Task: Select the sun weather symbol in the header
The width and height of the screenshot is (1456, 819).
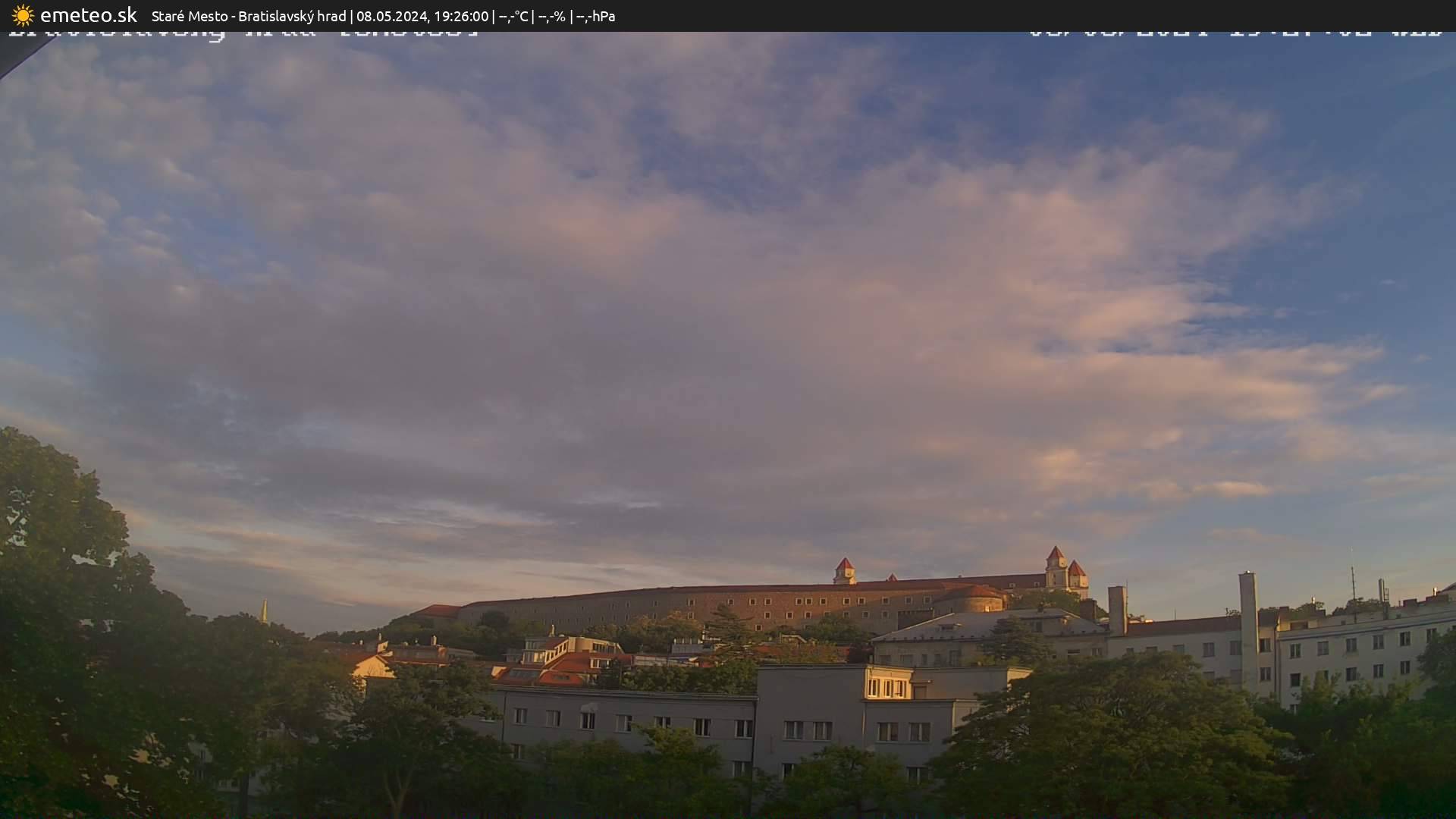Action: [x=23, y=15]
